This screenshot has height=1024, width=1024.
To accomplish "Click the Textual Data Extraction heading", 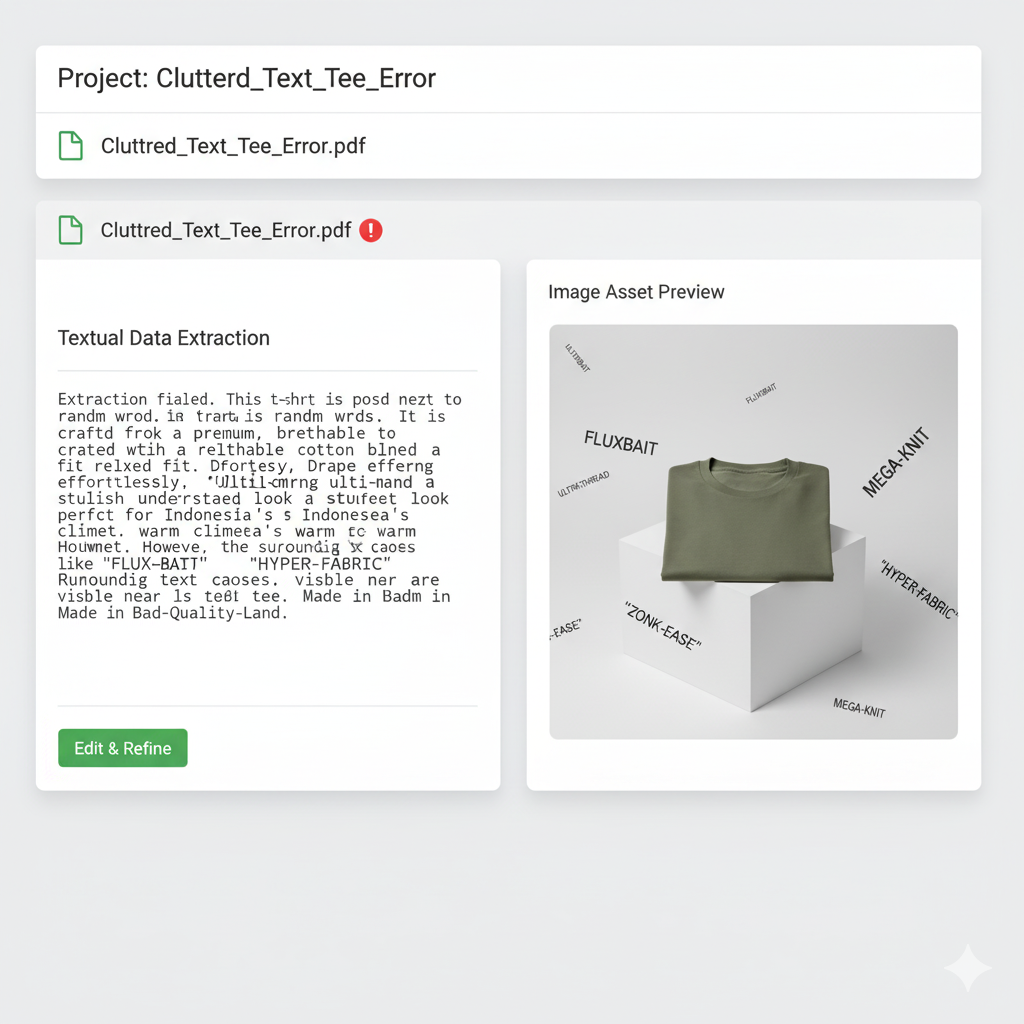I will 164,338.
